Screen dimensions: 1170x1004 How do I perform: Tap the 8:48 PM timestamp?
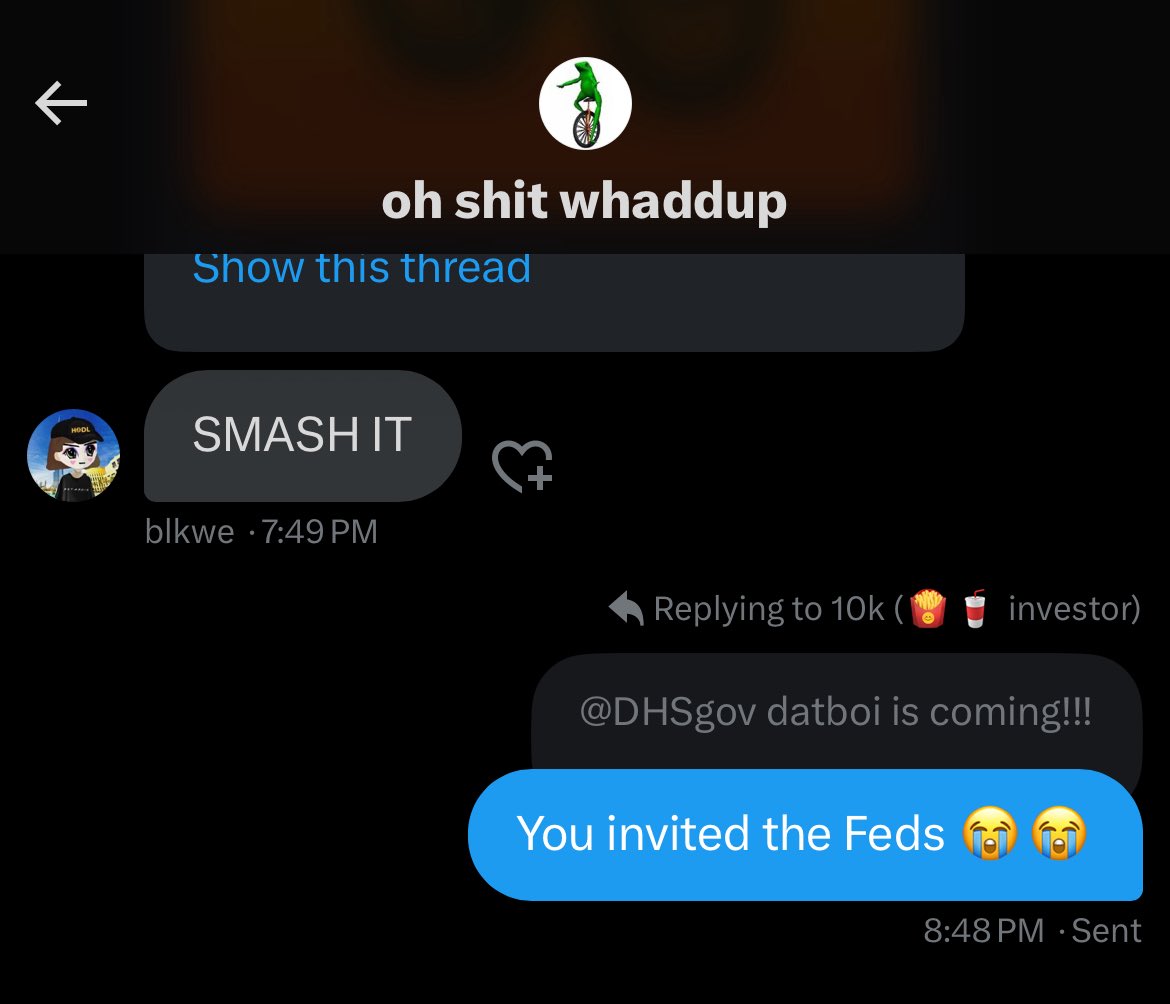983,931
